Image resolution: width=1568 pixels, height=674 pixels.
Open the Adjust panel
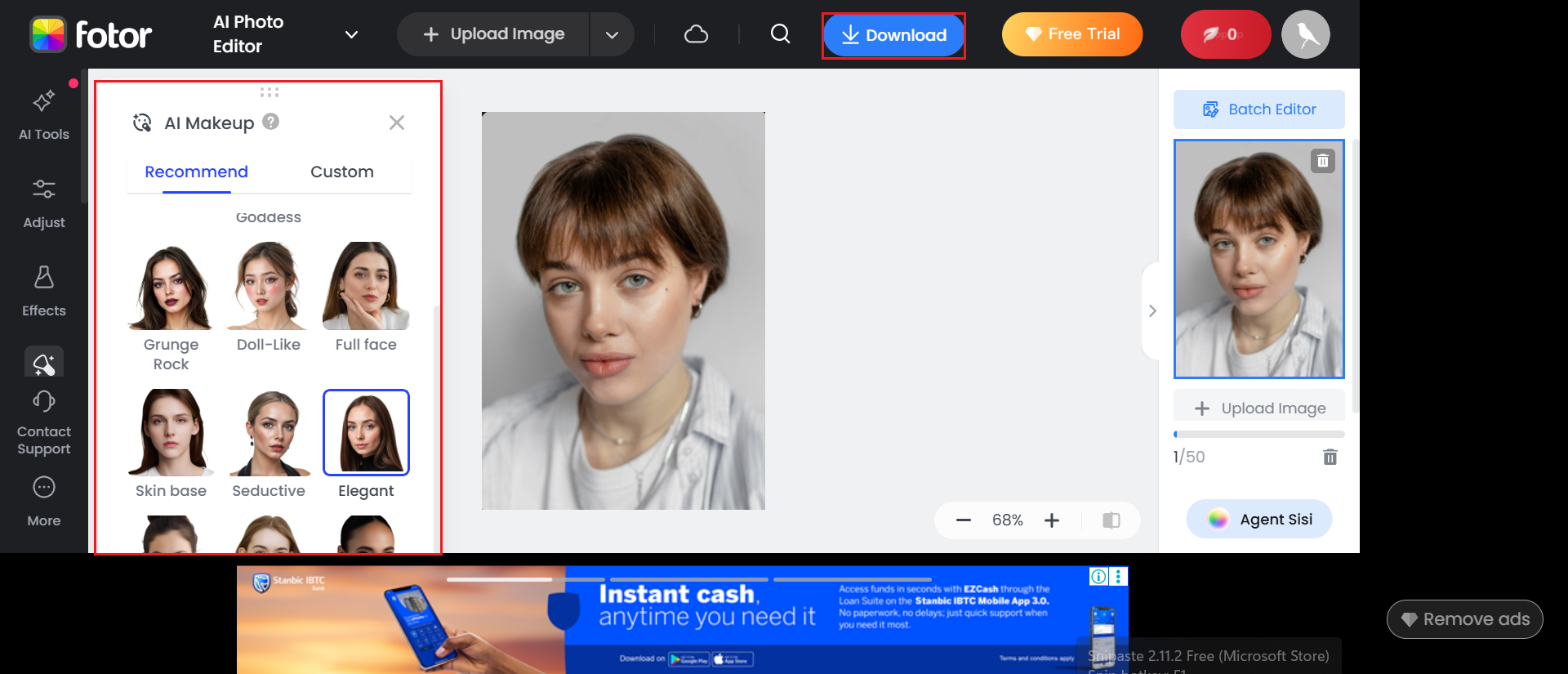point(44,203)
